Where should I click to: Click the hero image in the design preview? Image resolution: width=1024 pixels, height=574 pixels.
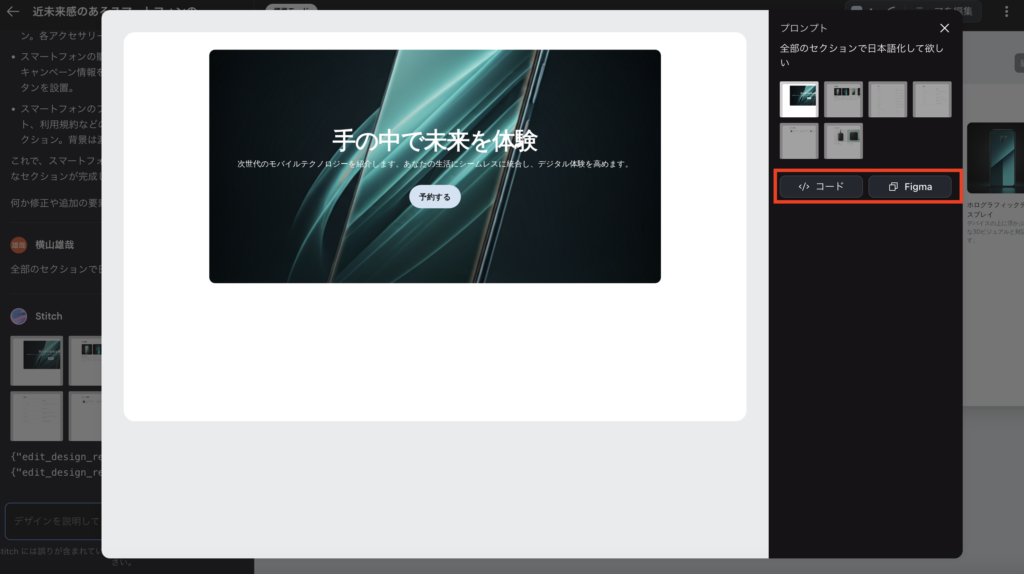(435, 167)
